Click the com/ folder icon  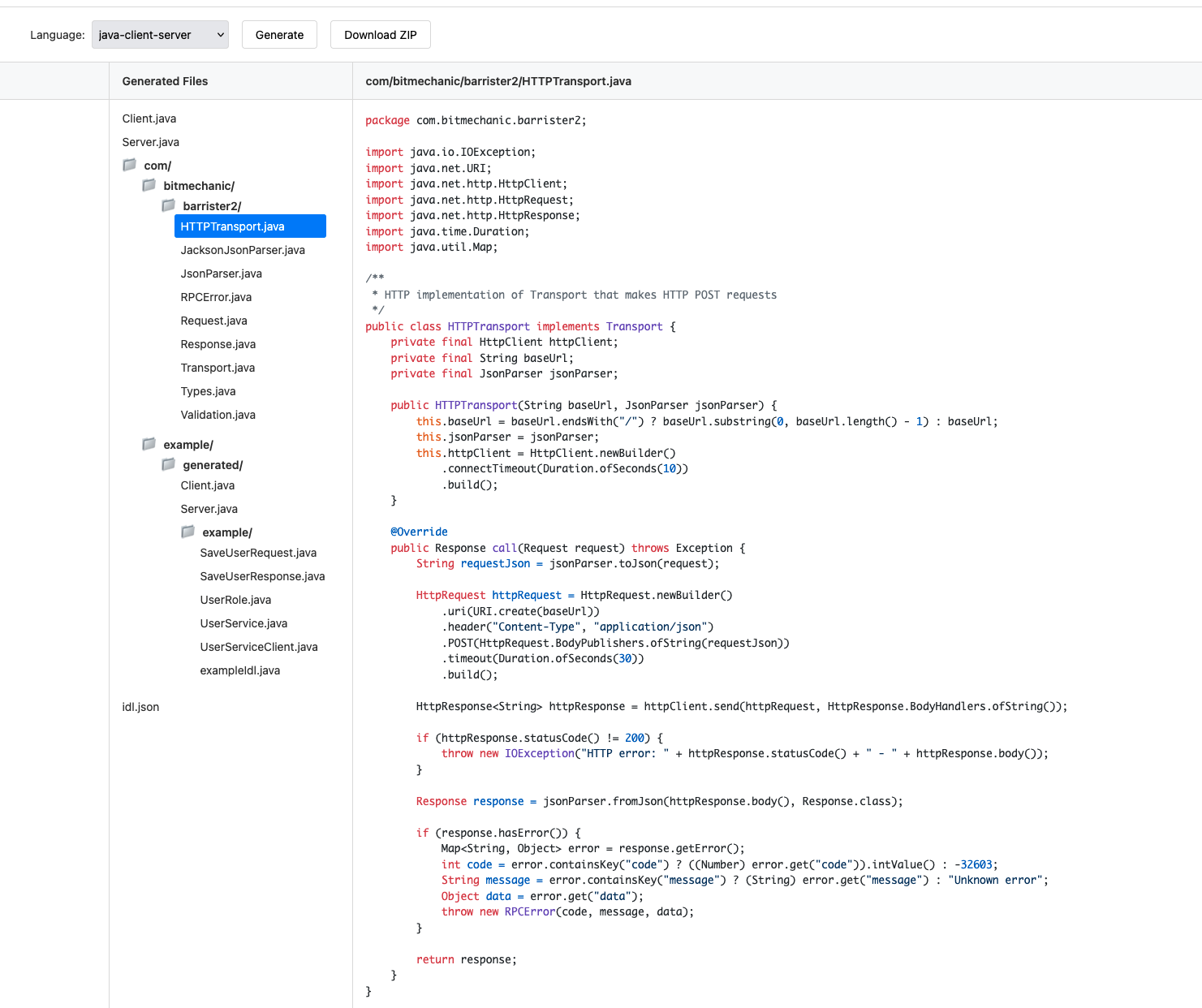[130, 165]
